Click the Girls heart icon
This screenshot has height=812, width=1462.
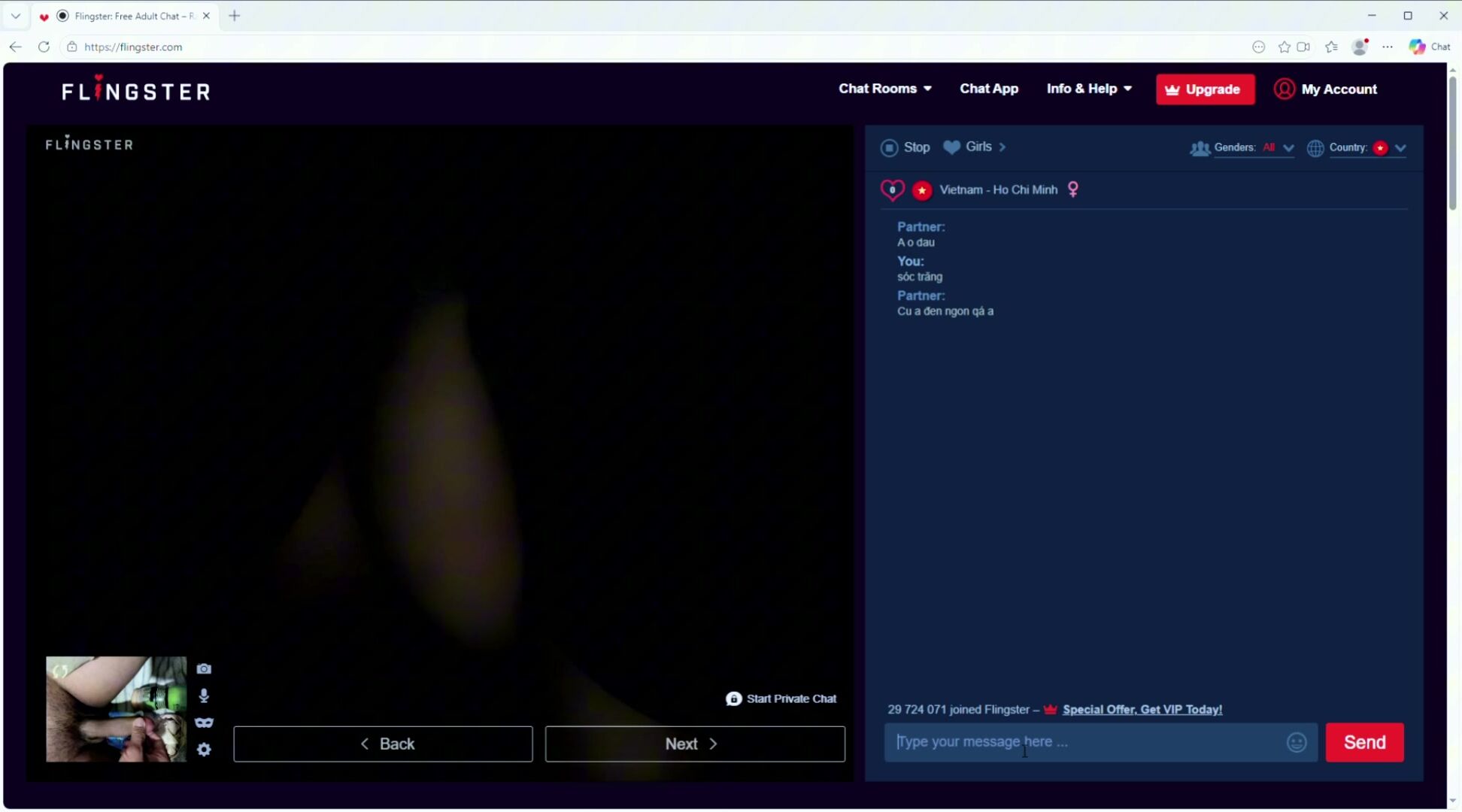click(x=951, y=147)
